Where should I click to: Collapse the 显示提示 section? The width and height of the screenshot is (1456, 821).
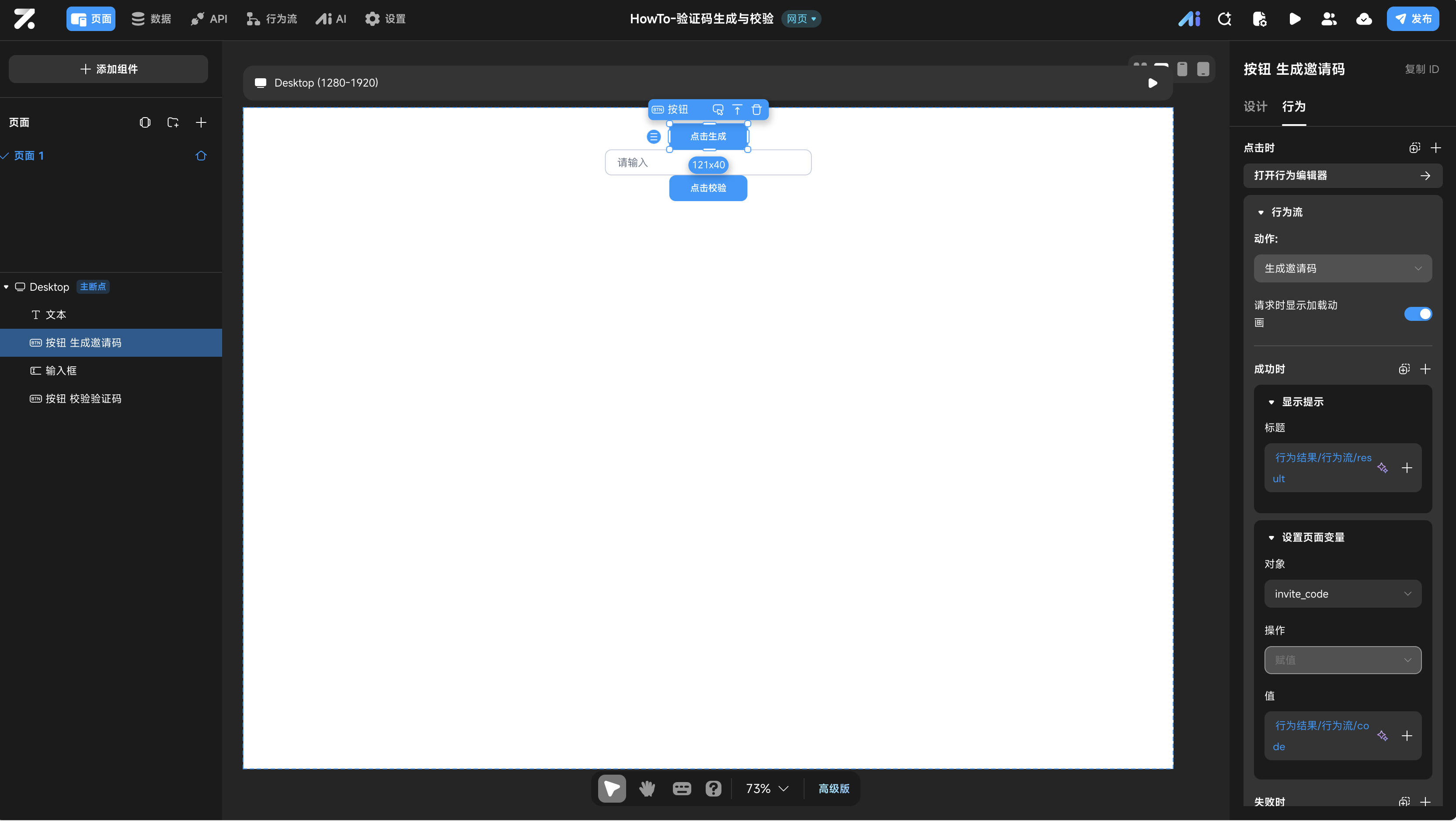tap(1271, 402)
